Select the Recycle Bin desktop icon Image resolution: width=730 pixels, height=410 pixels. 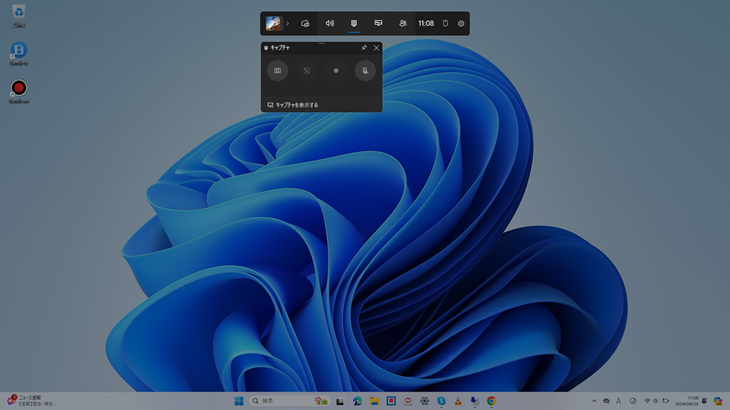click(19, 16)
